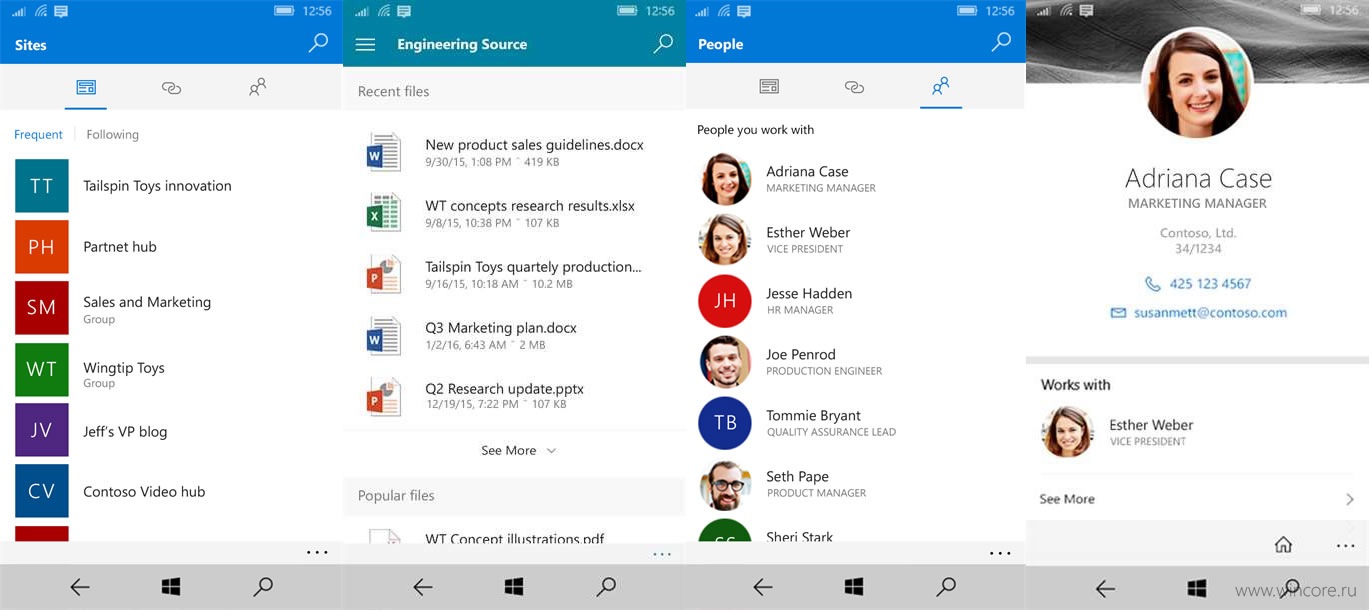Show Frequent sites list
Viewport: 1369px width, 610px height.
pos(38,134)
